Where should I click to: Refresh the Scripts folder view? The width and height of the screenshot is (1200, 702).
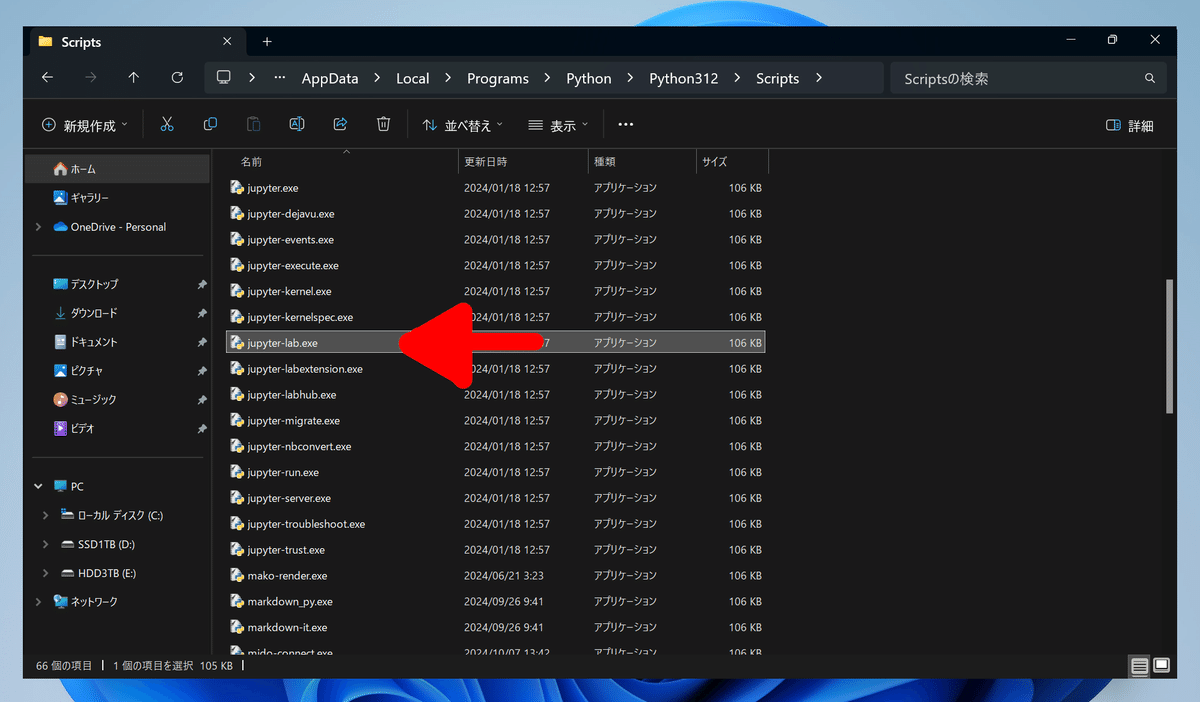(x=178, y=78)
